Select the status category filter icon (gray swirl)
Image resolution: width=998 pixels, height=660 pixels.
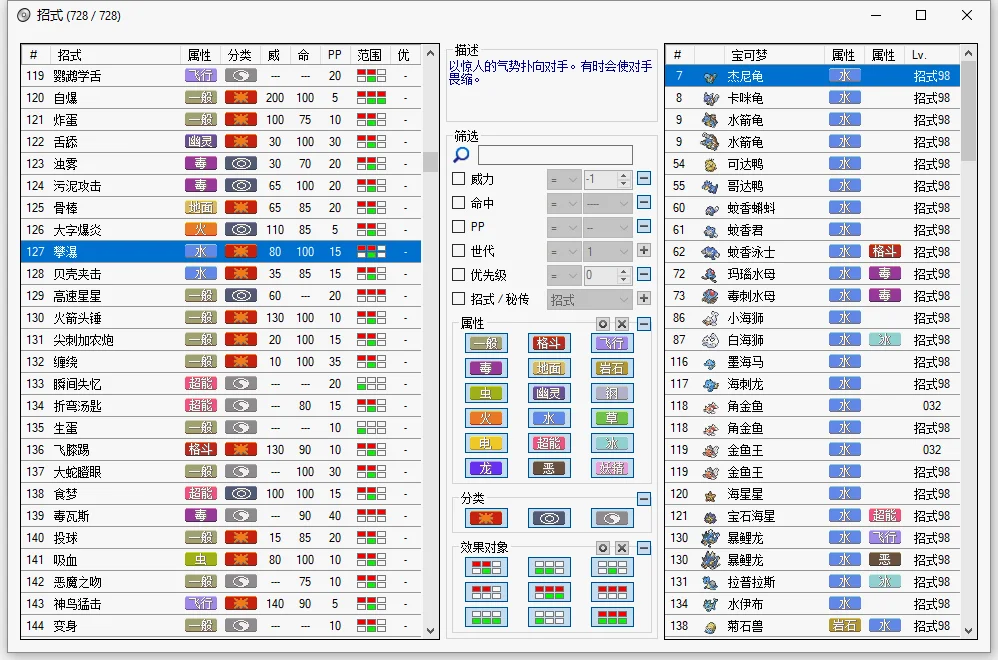tap(612, 518)
